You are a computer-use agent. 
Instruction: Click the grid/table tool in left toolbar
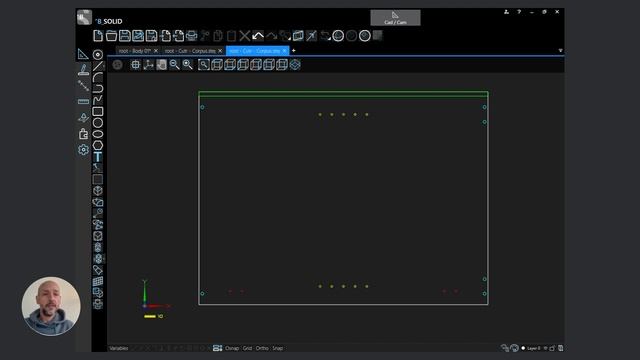(98, 281)
